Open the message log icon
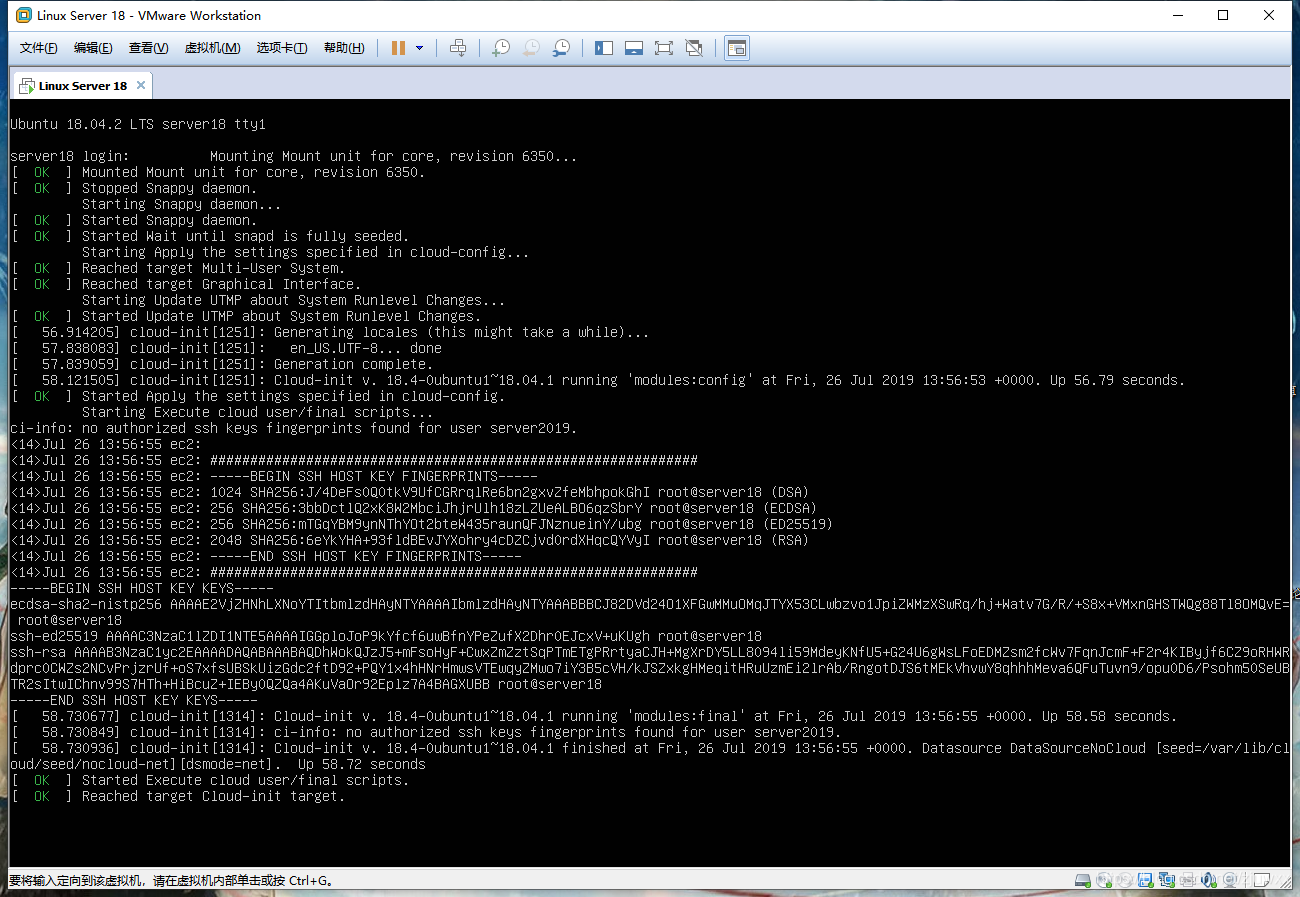The width and height of the screenshot is (1300, 897). [1261, 880]
